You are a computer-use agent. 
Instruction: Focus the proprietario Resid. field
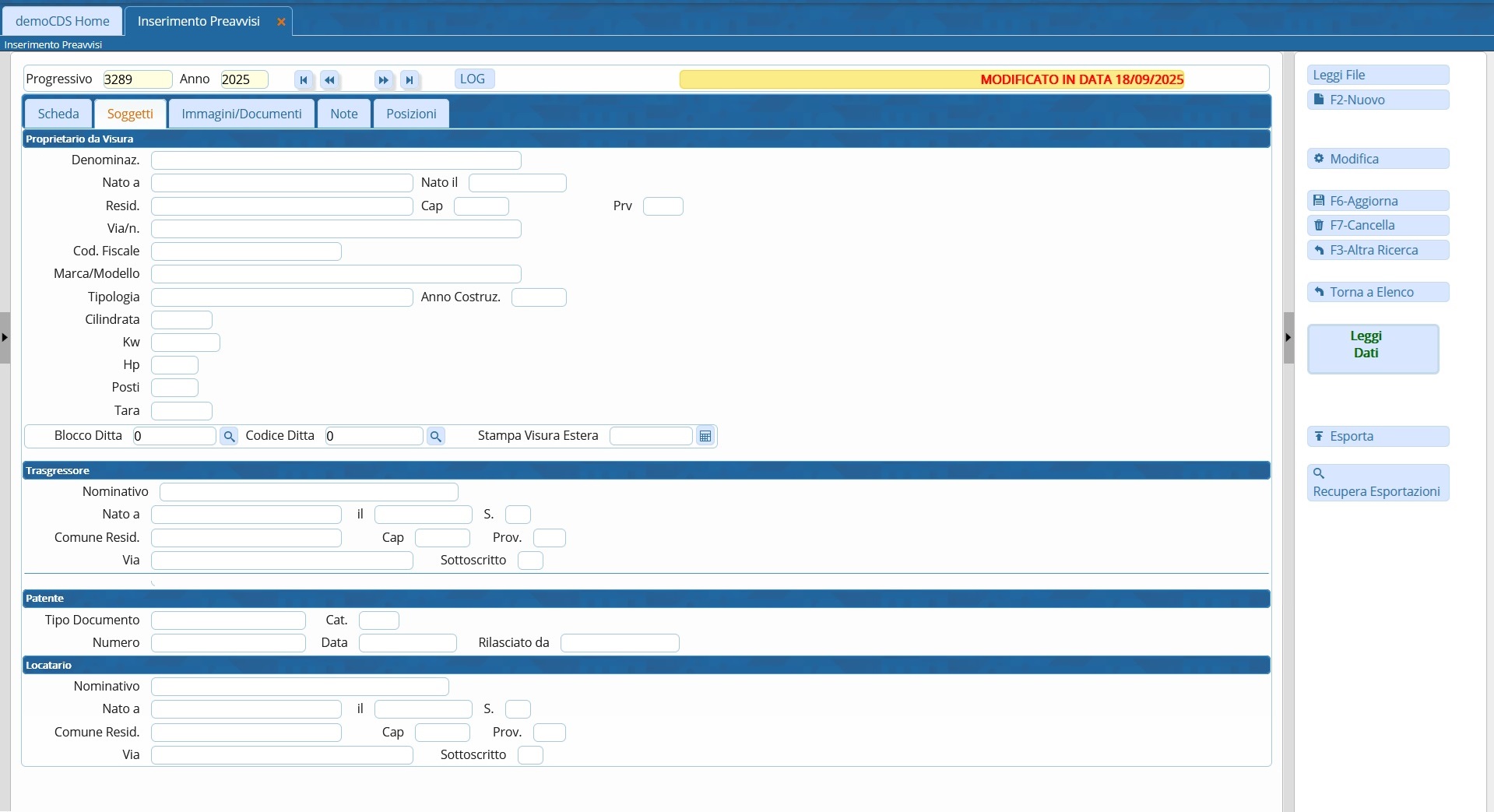[282, 206]
